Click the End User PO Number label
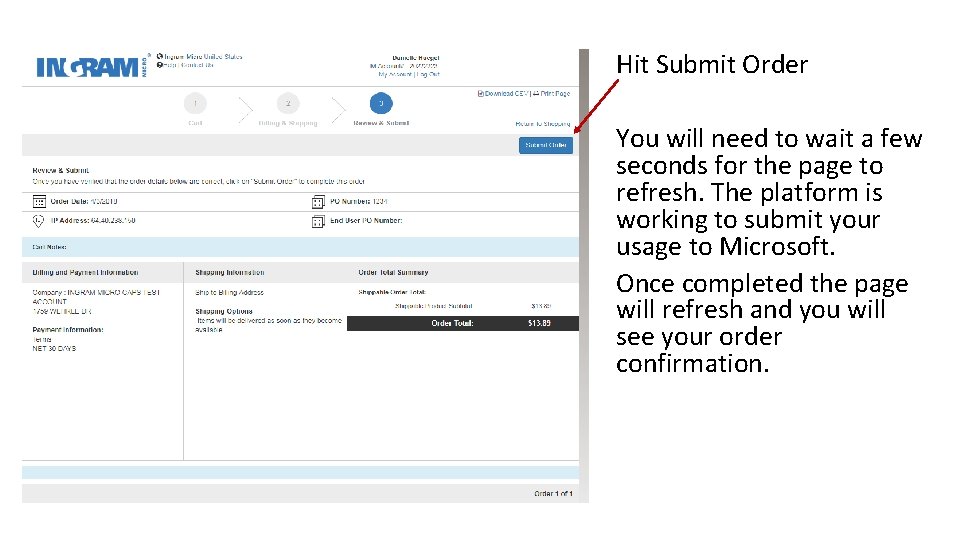Screen dimensions: 960x540 366,220
